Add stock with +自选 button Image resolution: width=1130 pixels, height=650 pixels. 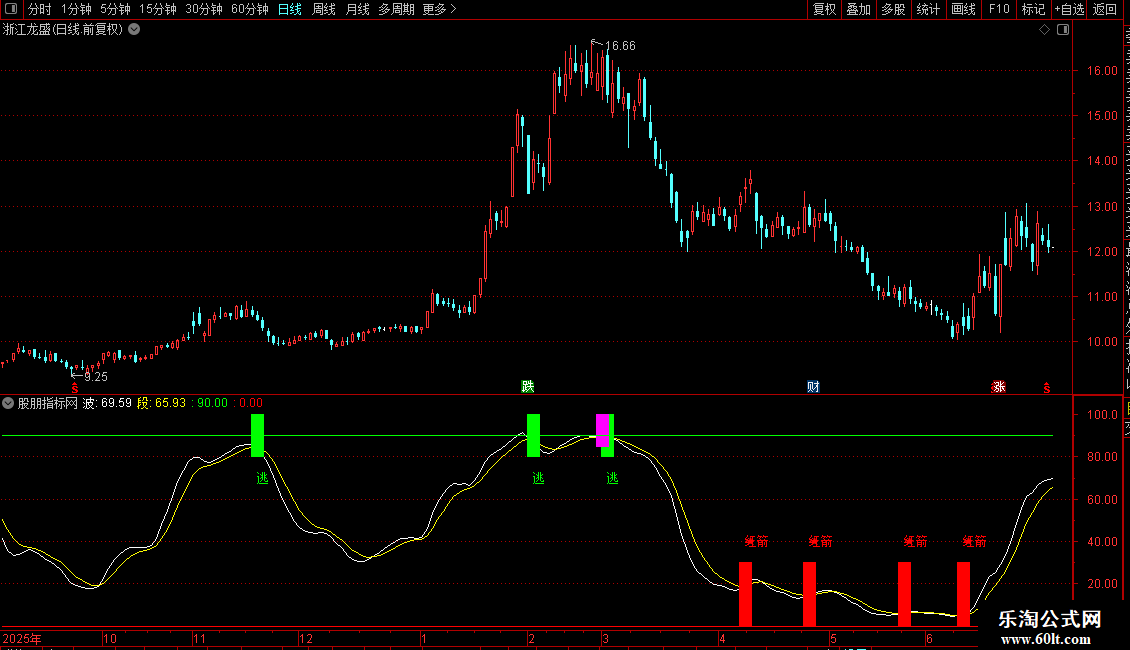point(1069,9)
